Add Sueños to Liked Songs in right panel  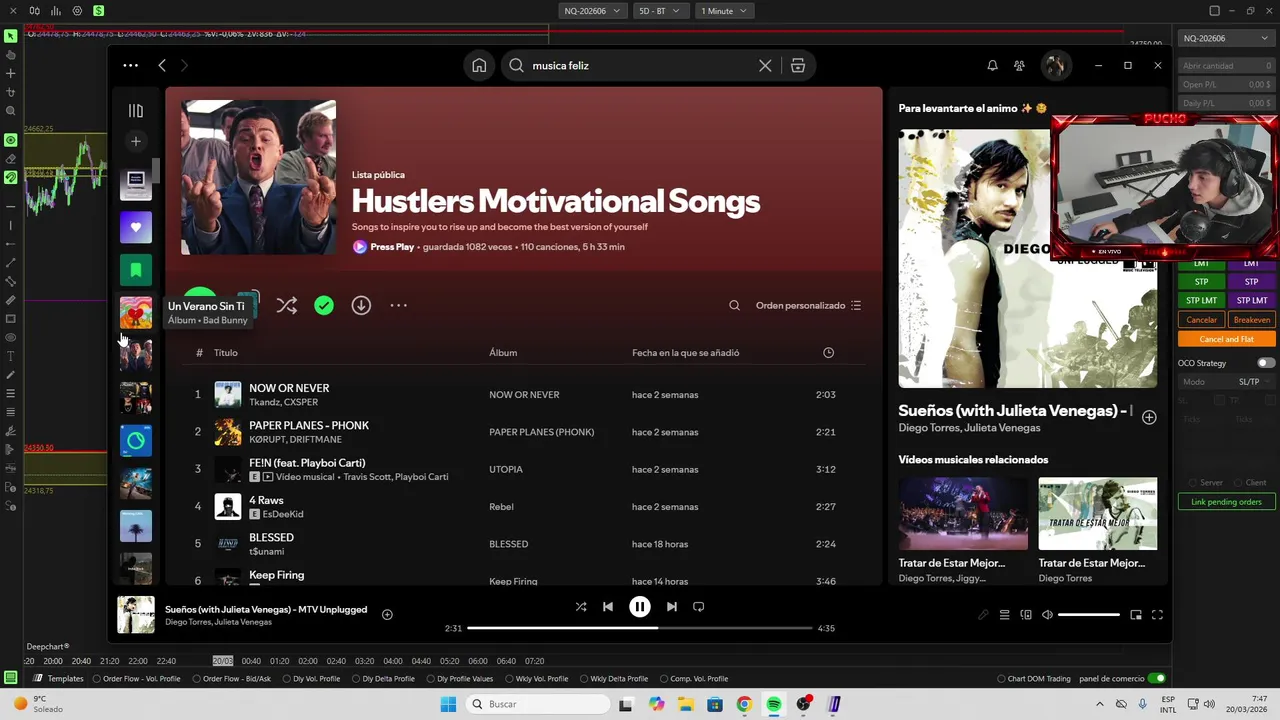click(x=1149, y=417)
